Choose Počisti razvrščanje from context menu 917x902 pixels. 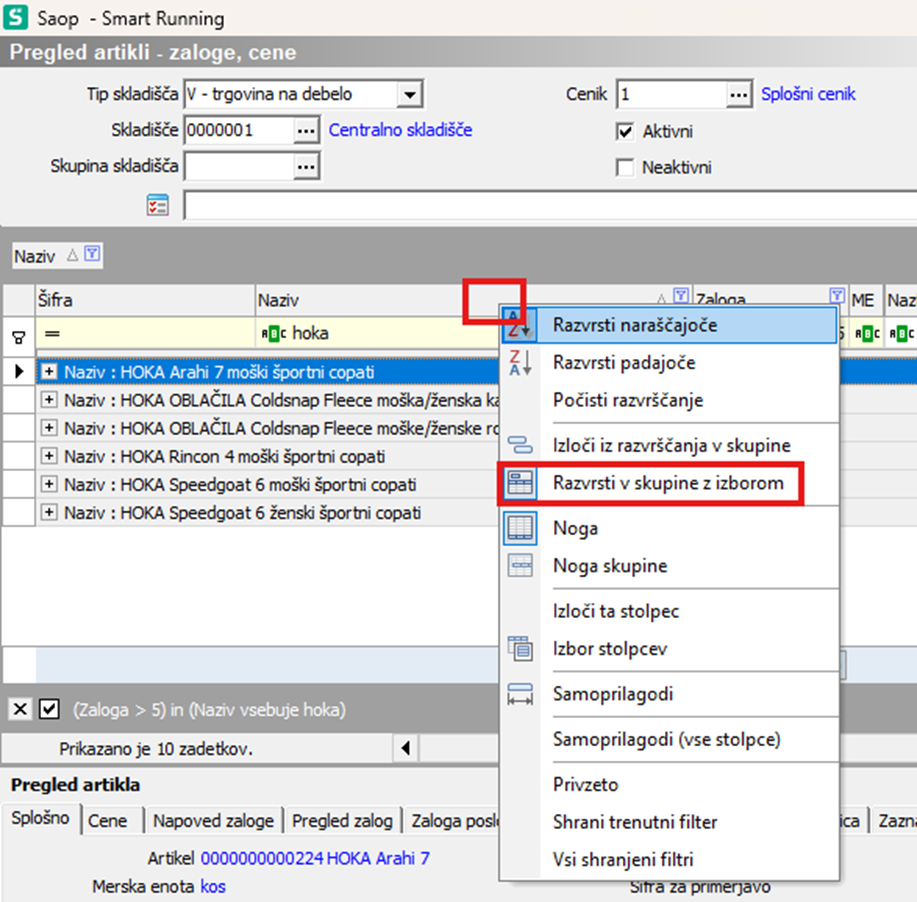(x=669, y=400)
